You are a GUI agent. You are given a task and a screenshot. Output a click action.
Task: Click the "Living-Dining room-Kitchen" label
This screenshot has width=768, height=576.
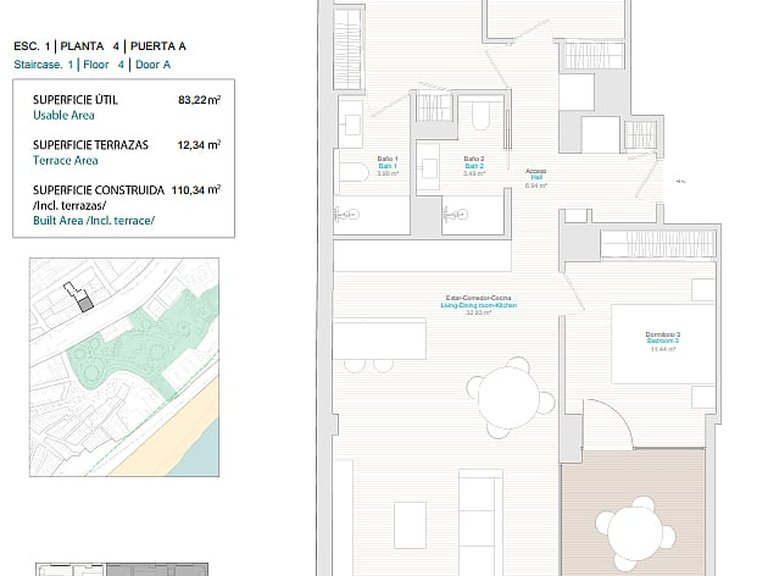pyautogui.click(x=479, y=305)
